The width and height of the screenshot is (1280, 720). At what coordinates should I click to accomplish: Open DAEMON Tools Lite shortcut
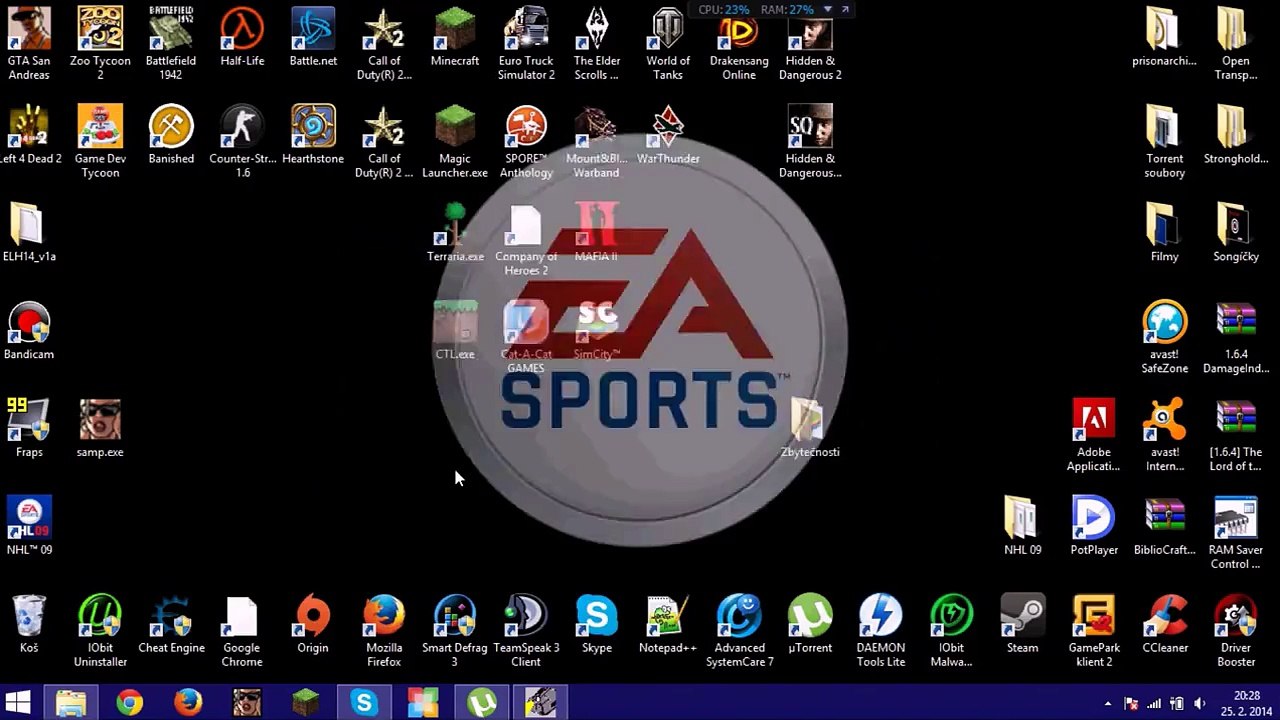click(x=881, y=631)
